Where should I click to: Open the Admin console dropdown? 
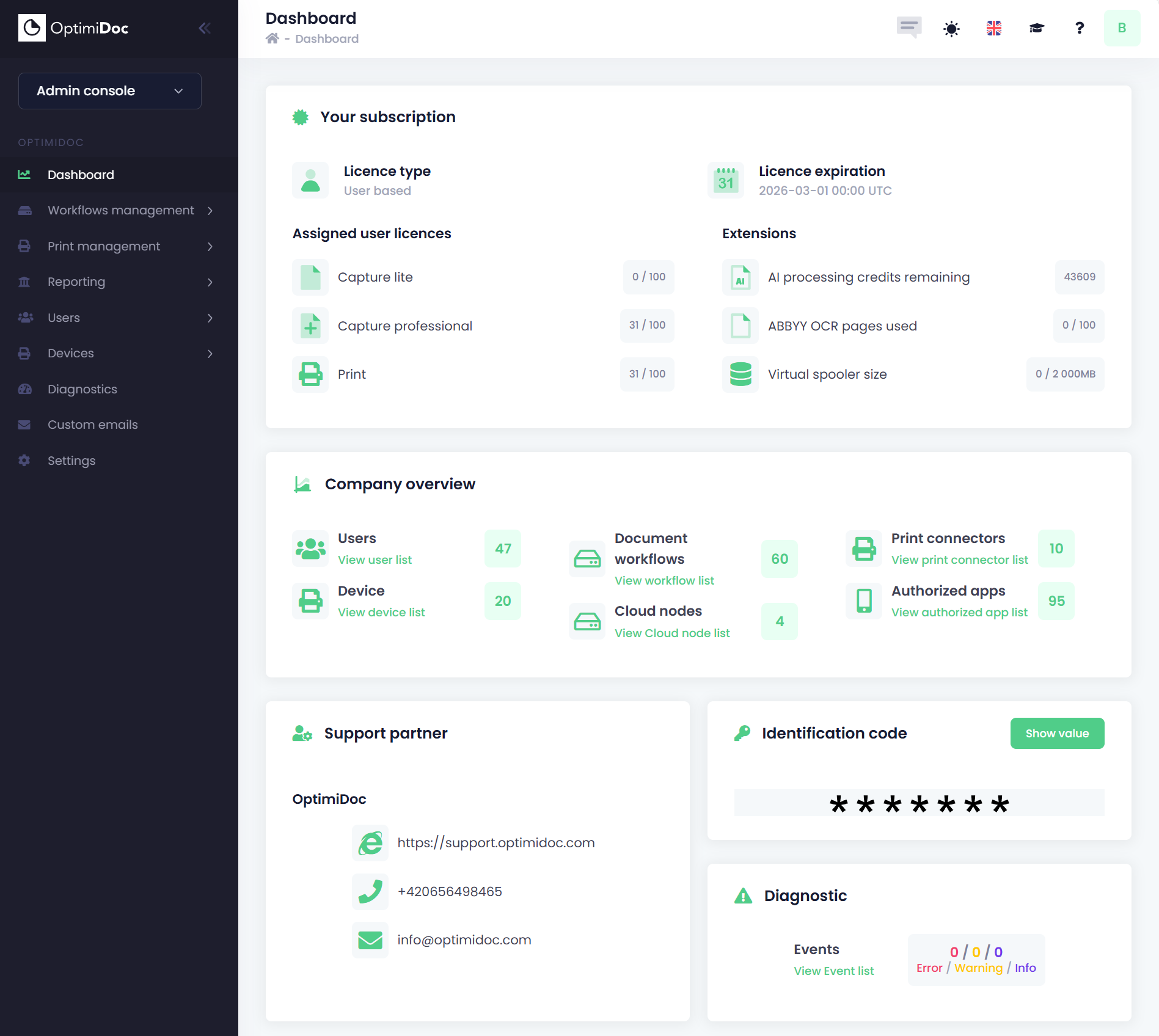pos(110,91)
